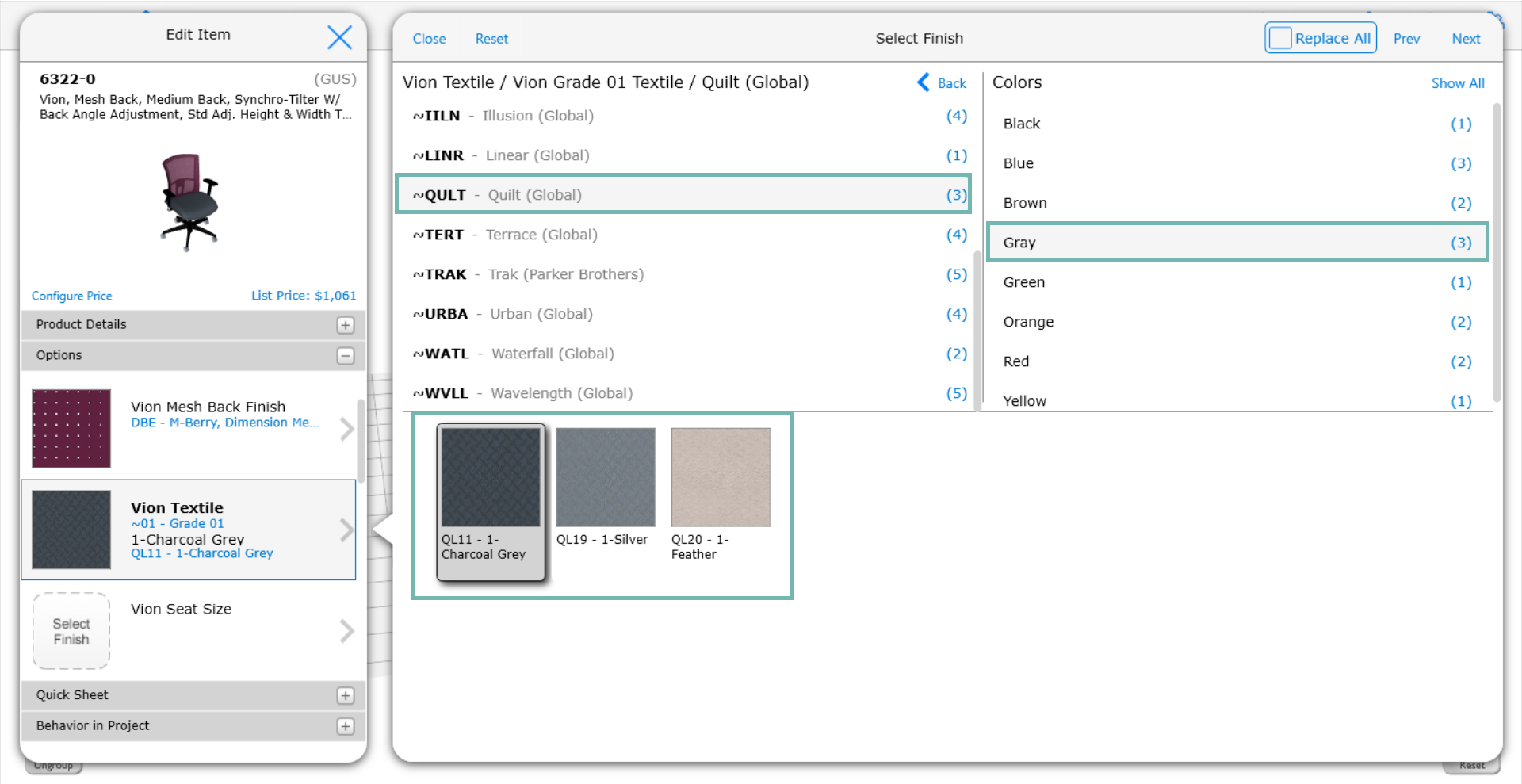Viewport: 1522px width, 784px height.
Task: Click Close in Select Finish header
Action: (429, 39)
